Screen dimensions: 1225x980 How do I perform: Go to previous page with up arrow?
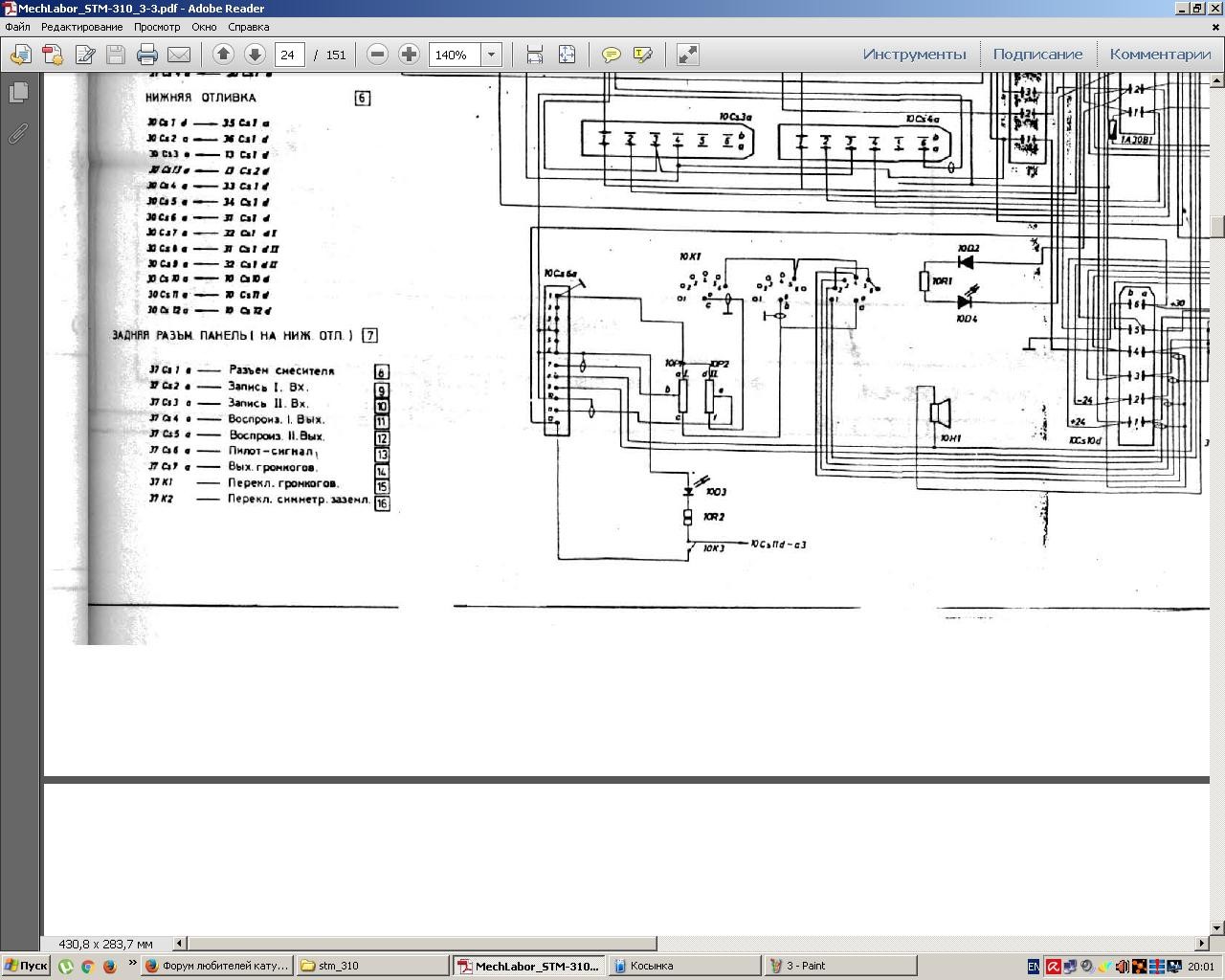point(223,55)
